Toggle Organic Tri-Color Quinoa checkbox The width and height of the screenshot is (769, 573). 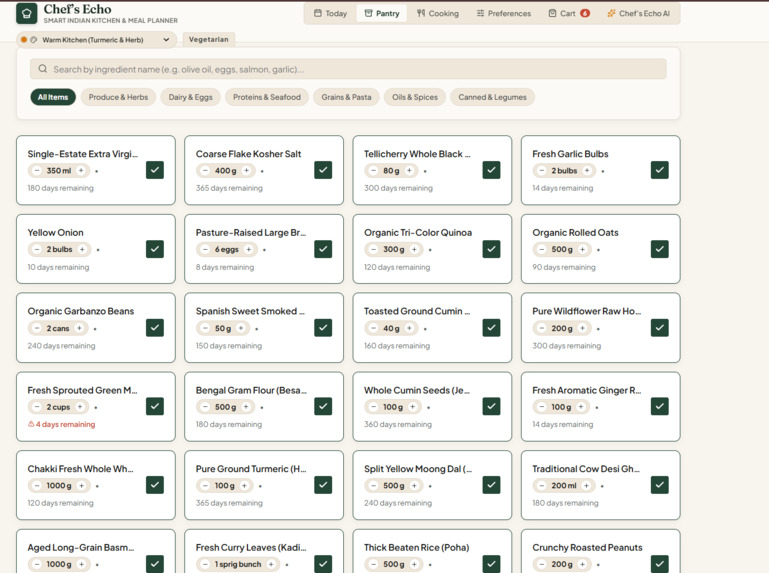(491, 249)
